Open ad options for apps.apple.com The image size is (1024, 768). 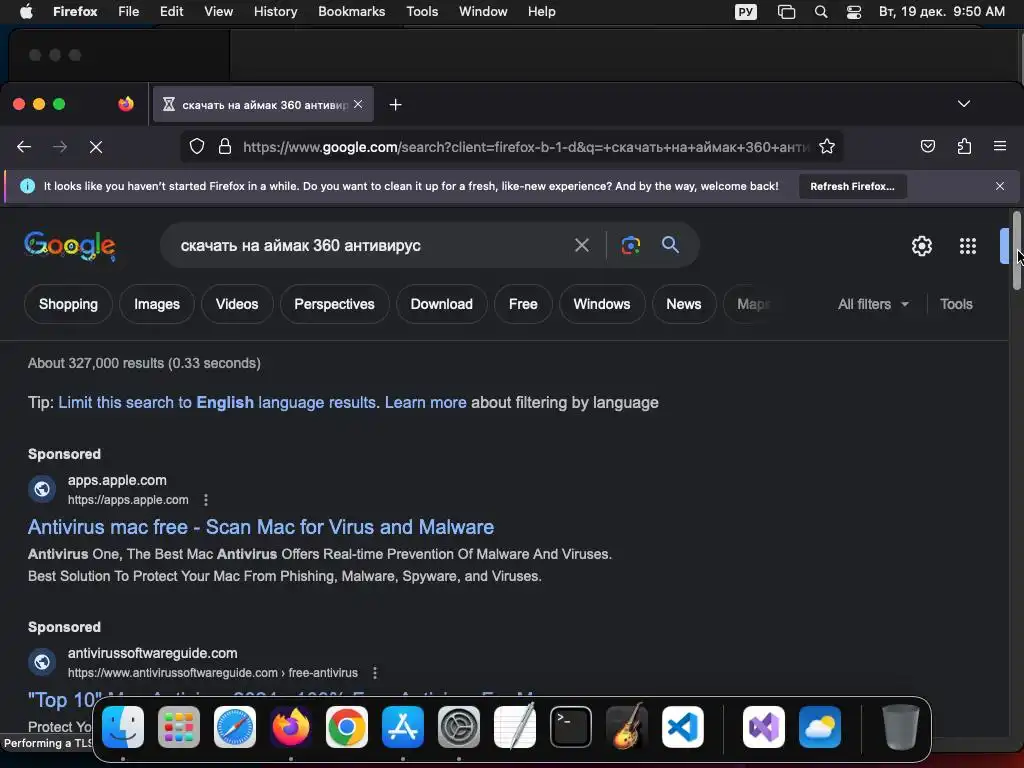pyautogui.click(x=206, y=500)
